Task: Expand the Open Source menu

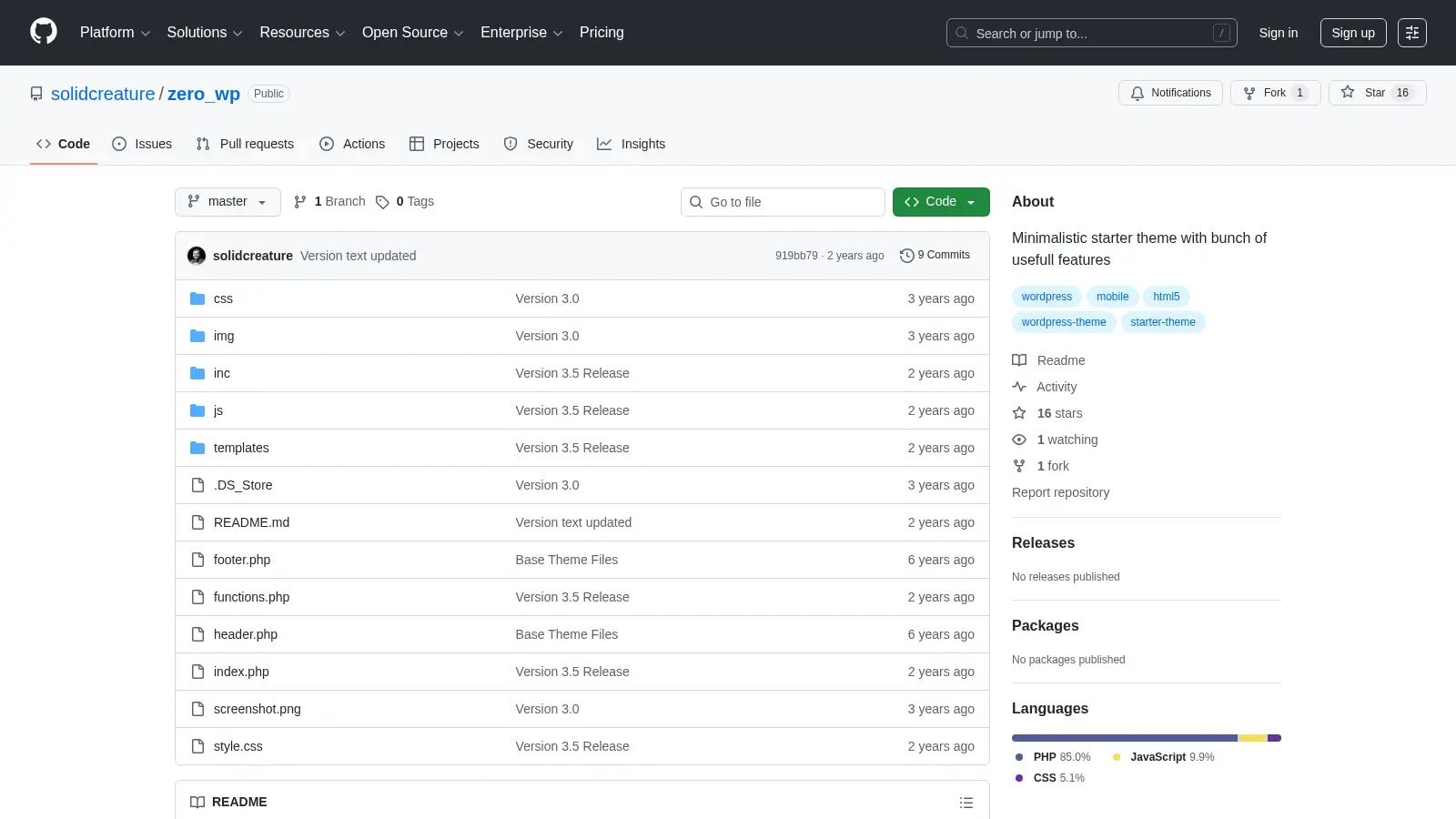Action: pos(413,33)
